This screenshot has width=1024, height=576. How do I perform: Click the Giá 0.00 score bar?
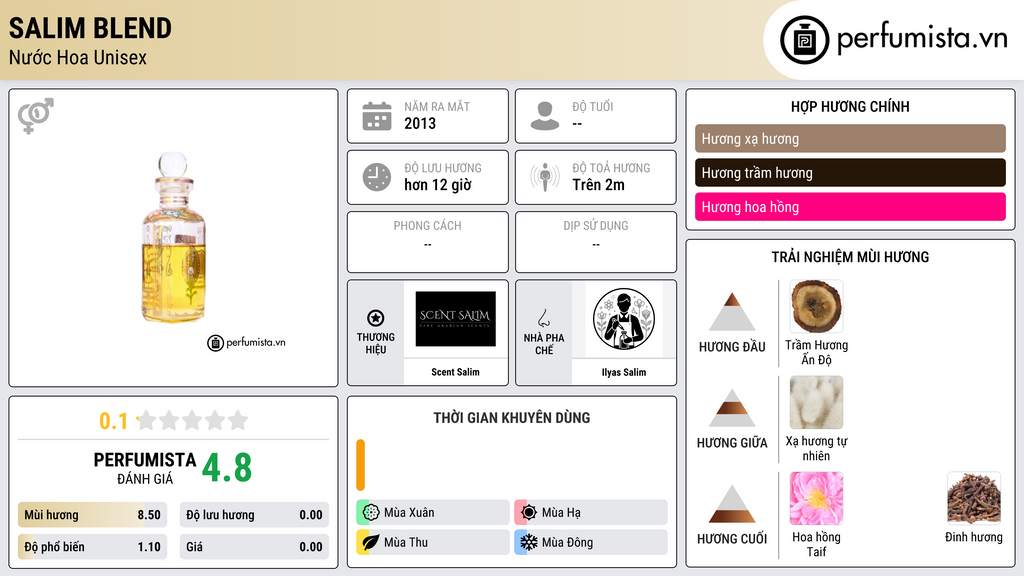(x=254, y=547)
